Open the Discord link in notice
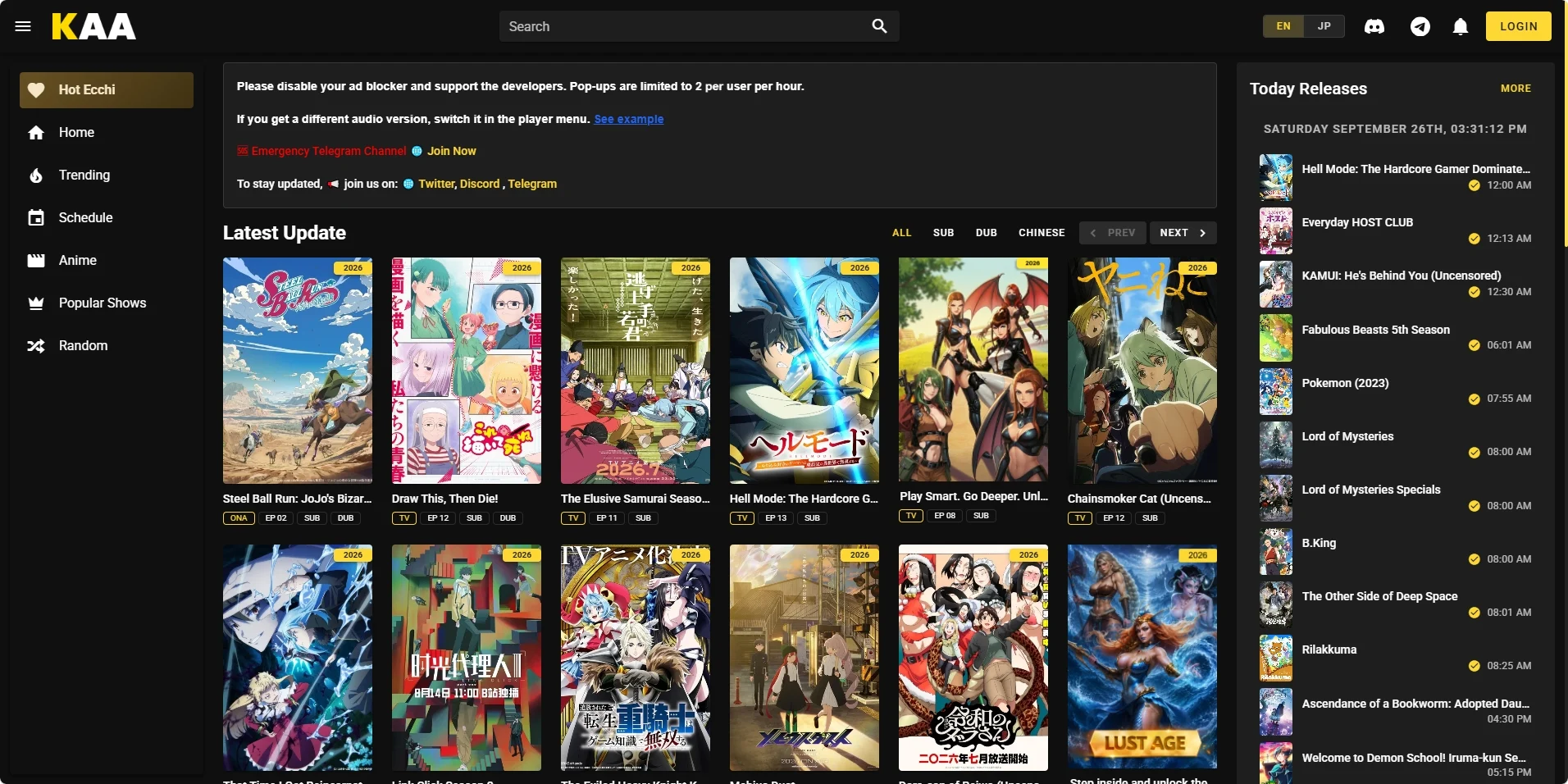1568x784 pixels. (480, 184)
